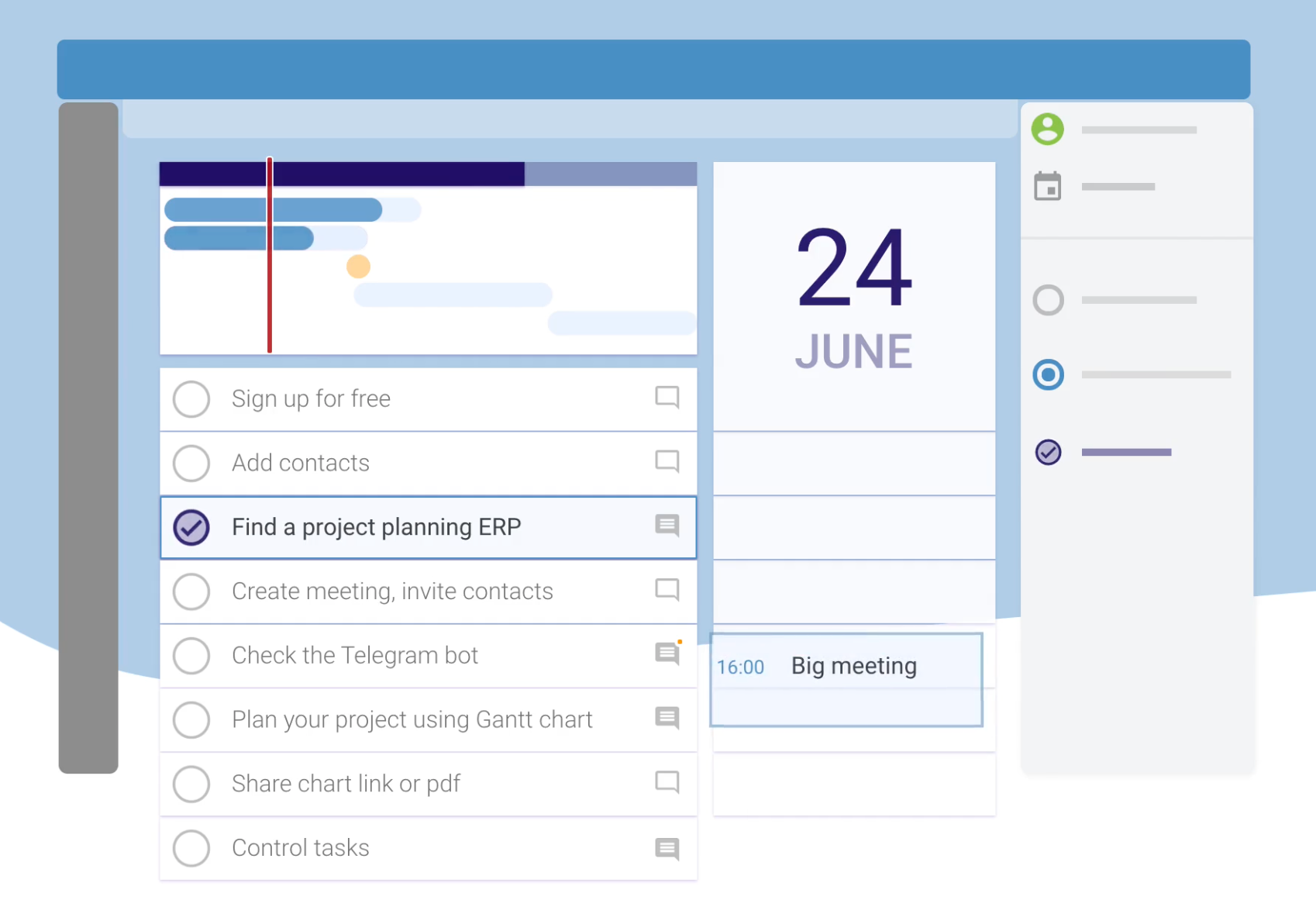The width and height of the screenshot is (1316, 924).
Task: Click the user avatar icon in the right panel
Action: pos(1048,129)
